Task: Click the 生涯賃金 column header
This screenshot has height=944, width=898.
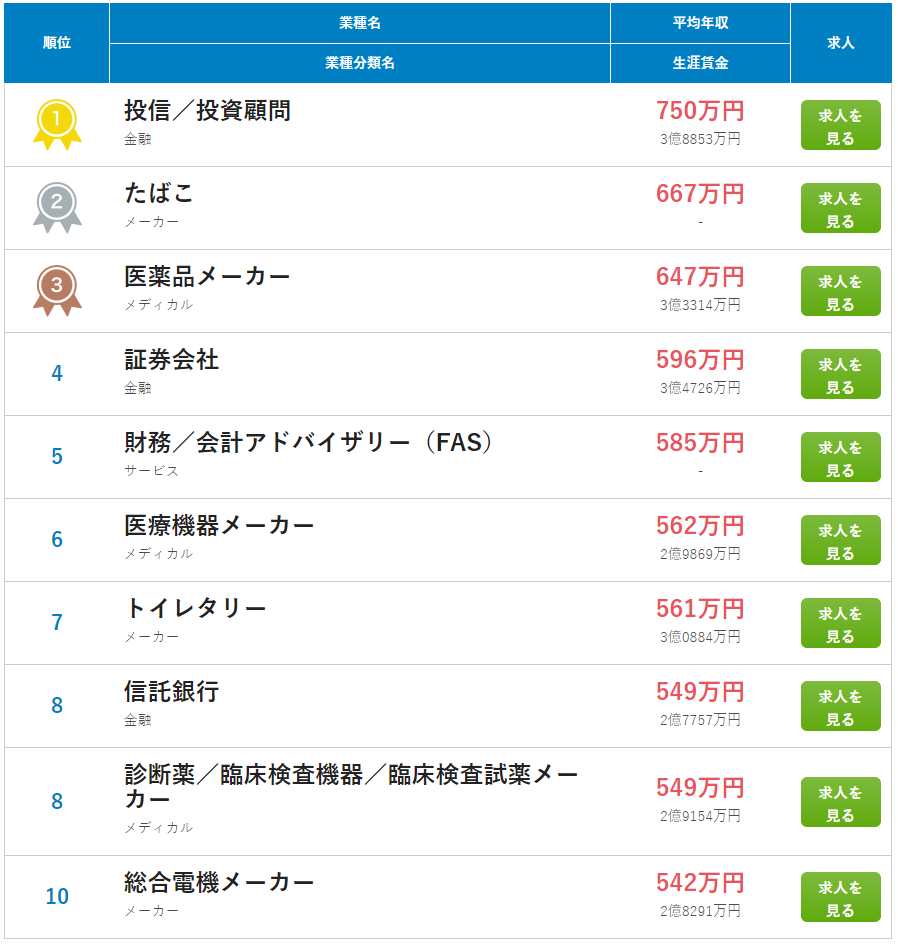Action: point(700,63)
